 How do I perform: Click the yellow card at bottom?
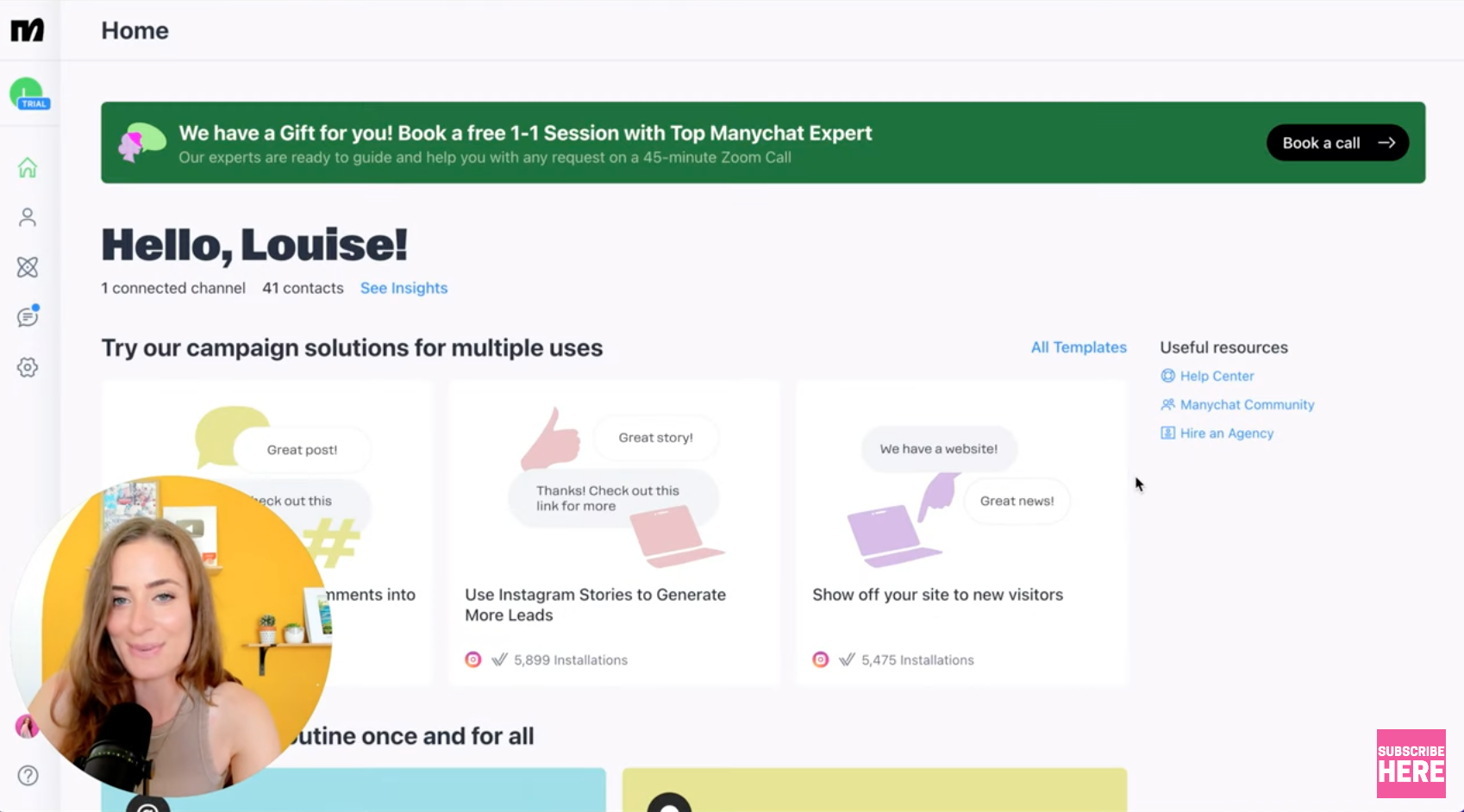click(x=874, y=790)
